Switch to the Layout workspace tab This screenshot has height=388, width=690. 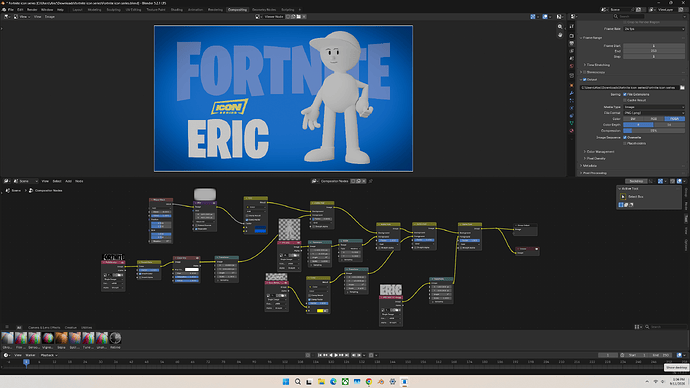pos(77,10)
